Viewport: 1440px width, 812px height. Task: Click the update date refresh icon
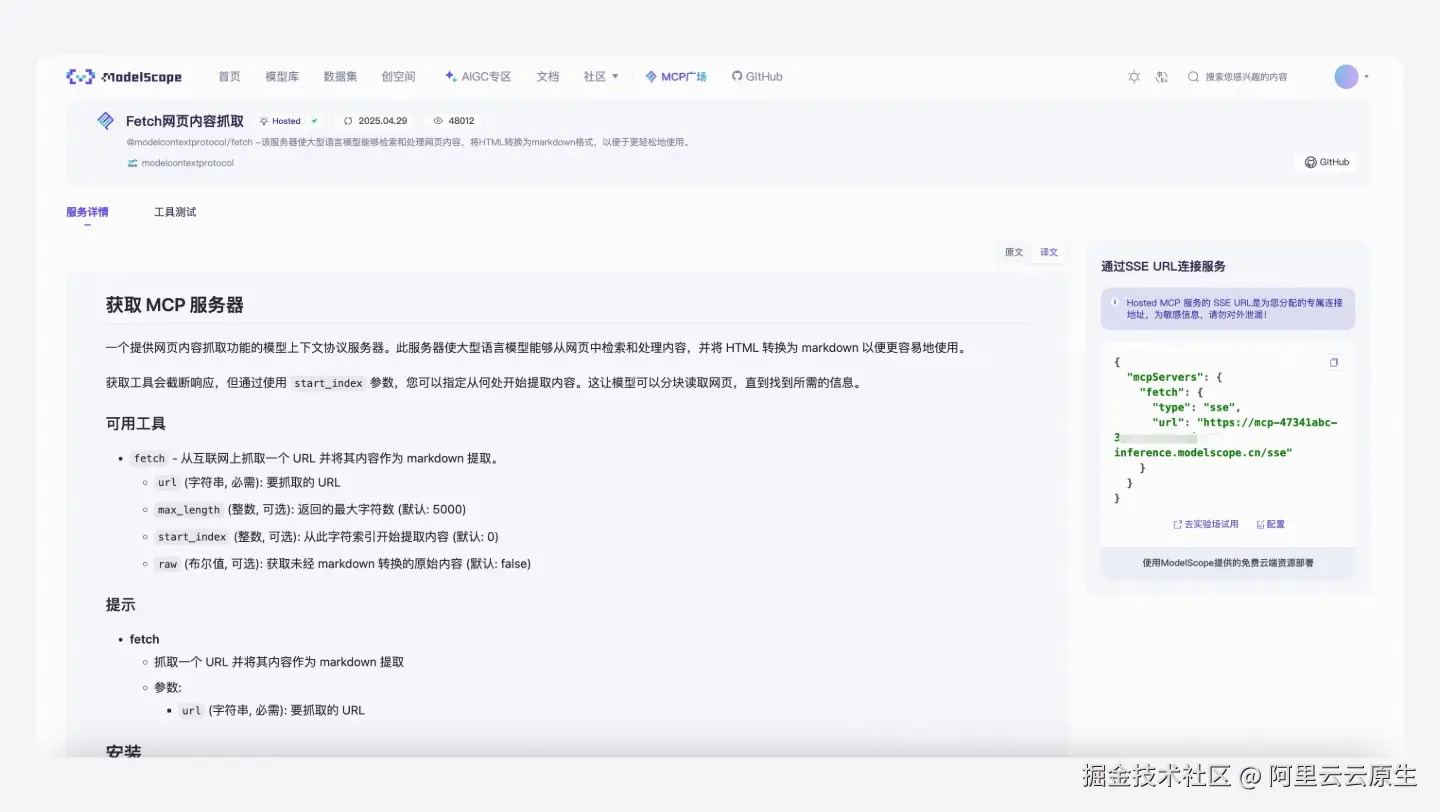point(348,121)
